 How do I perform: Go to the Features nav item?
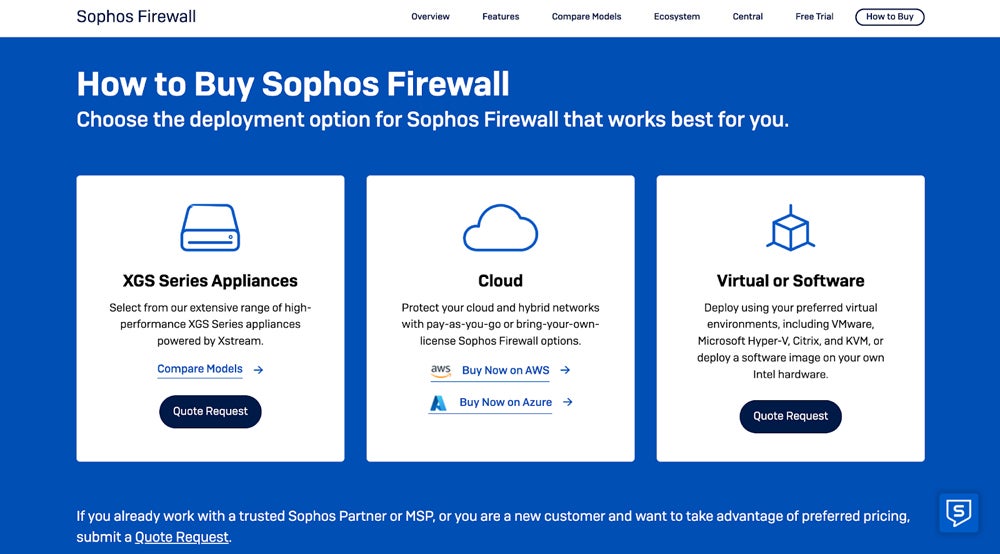[501, 17]
